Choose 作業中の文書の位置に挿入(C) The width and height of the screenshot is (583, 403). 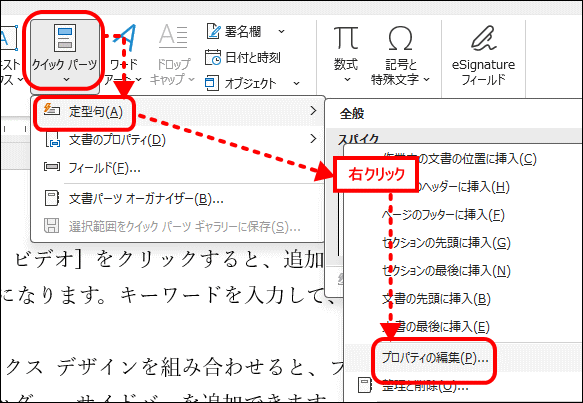463,159
